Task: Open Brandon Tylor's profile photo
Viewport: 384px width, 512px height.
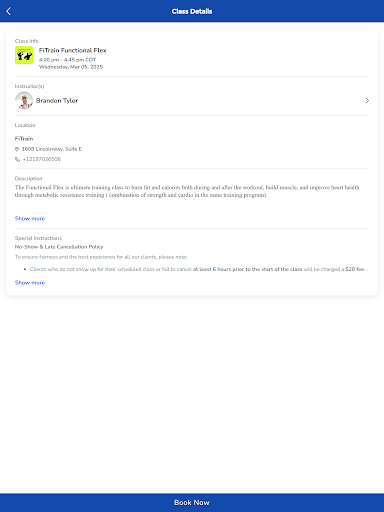Action: pos(24,100)
